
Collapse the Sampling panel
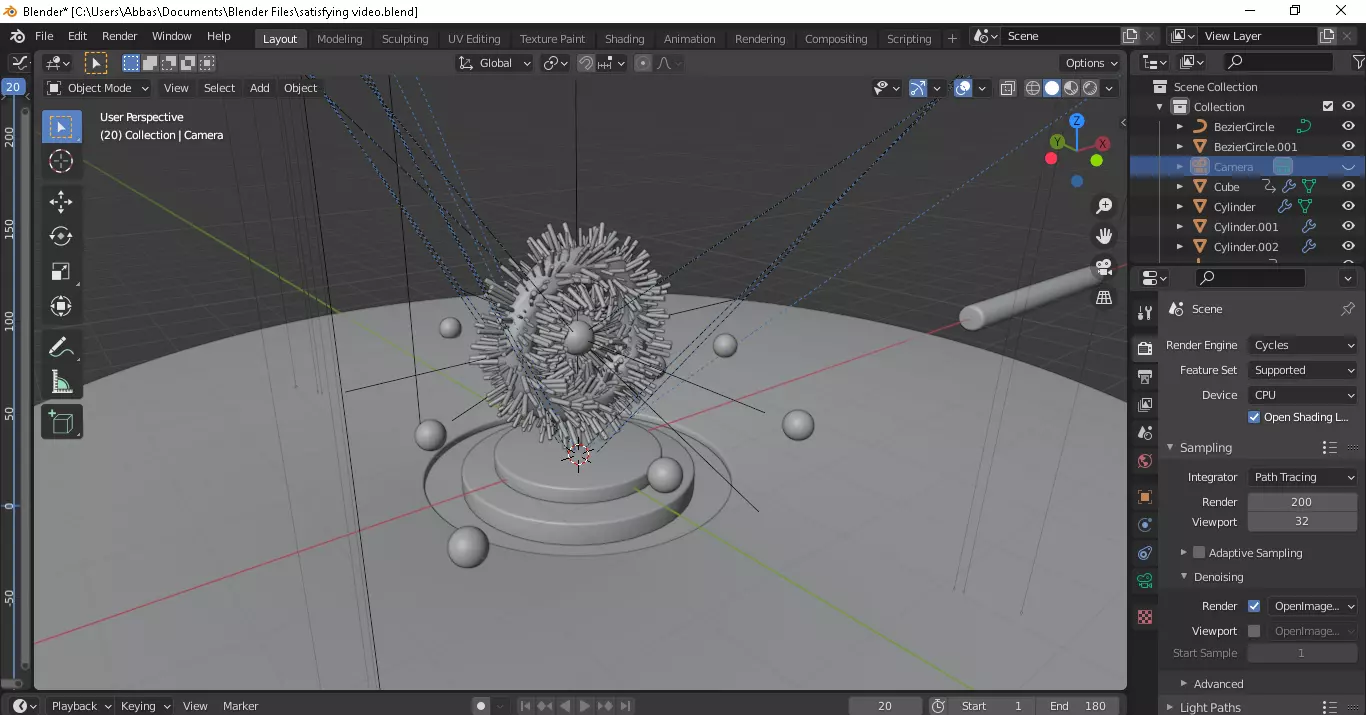pos(1205,448)
